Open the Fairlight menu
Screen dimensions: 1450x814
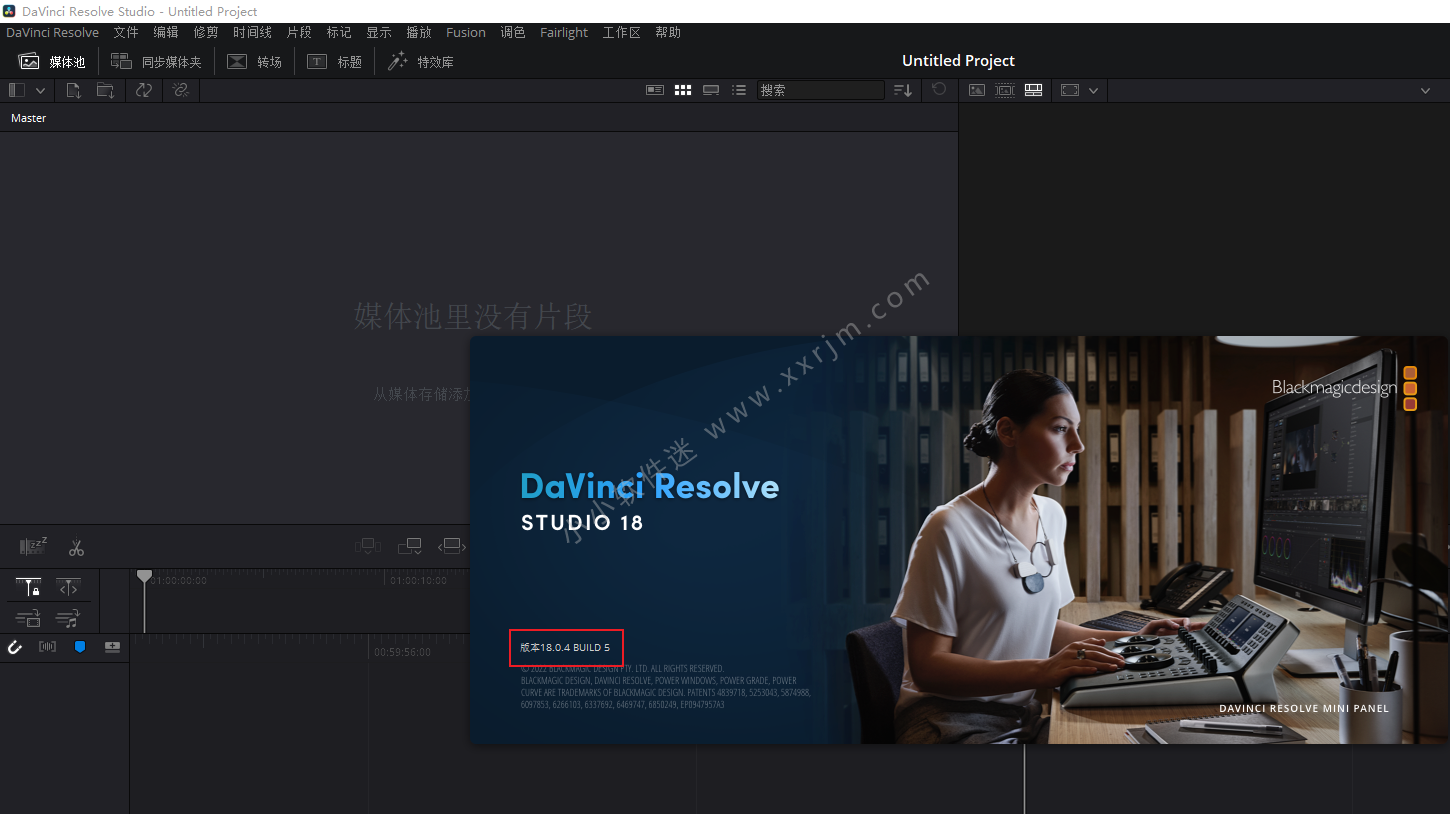coord(564,33)
